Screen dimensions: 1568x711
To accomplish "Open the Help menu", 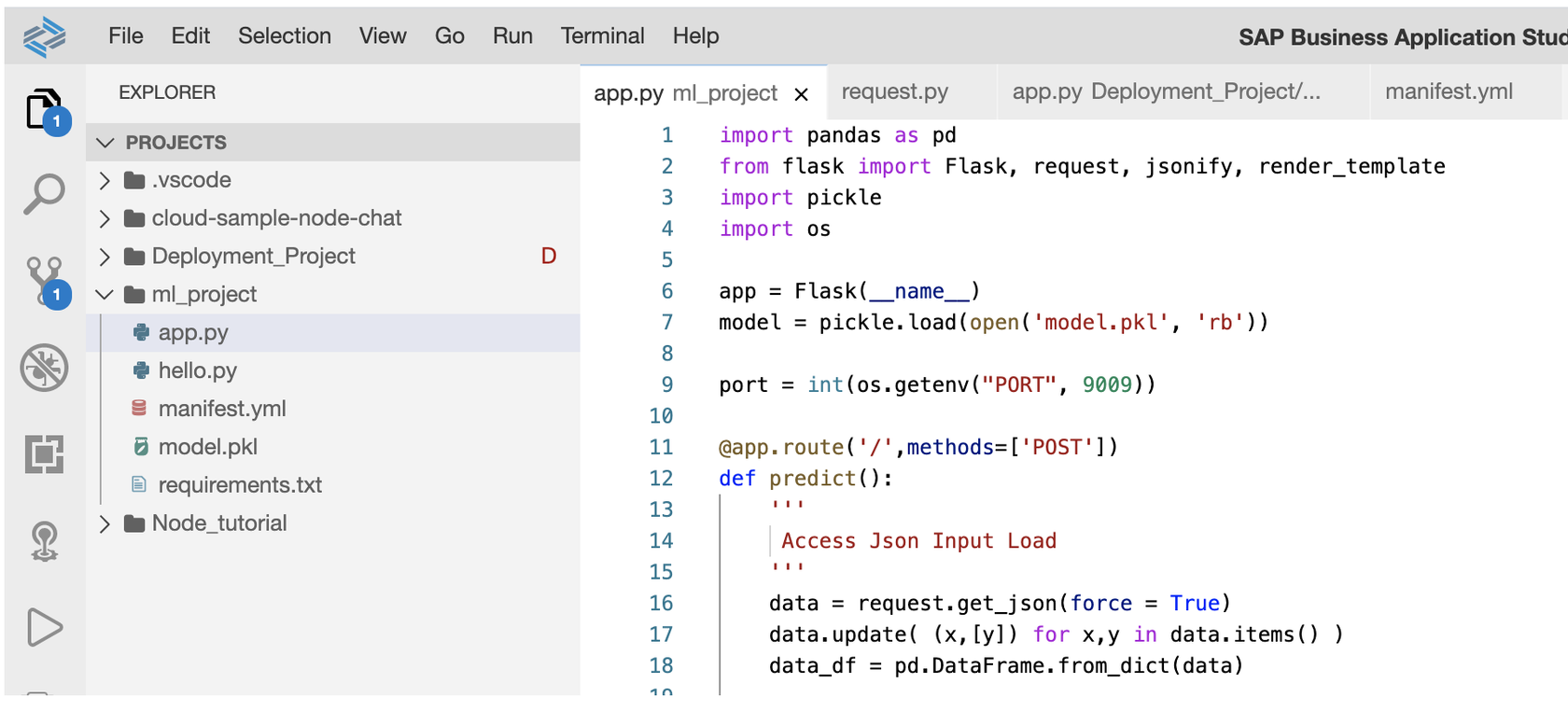I will 696,36.
